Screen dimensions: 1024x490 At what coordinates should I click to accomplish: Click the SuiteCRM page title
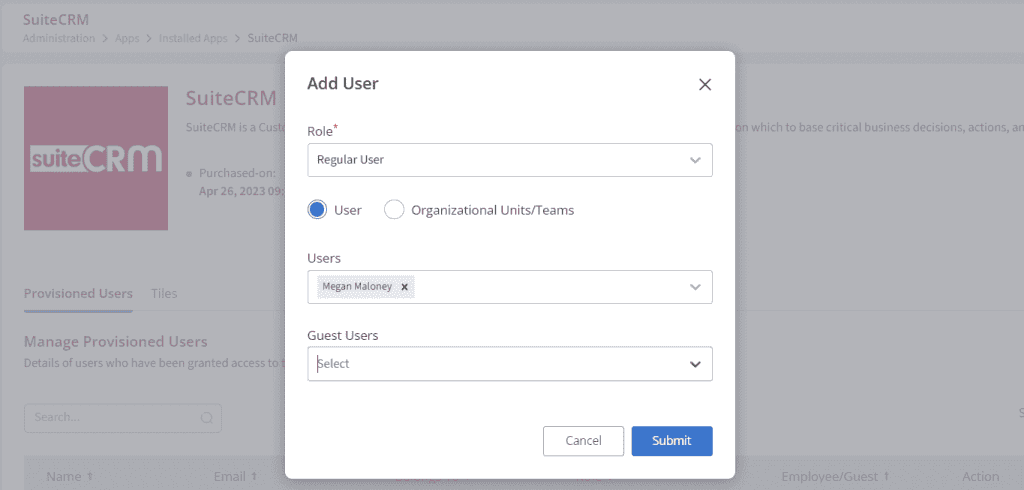point(56,20)
